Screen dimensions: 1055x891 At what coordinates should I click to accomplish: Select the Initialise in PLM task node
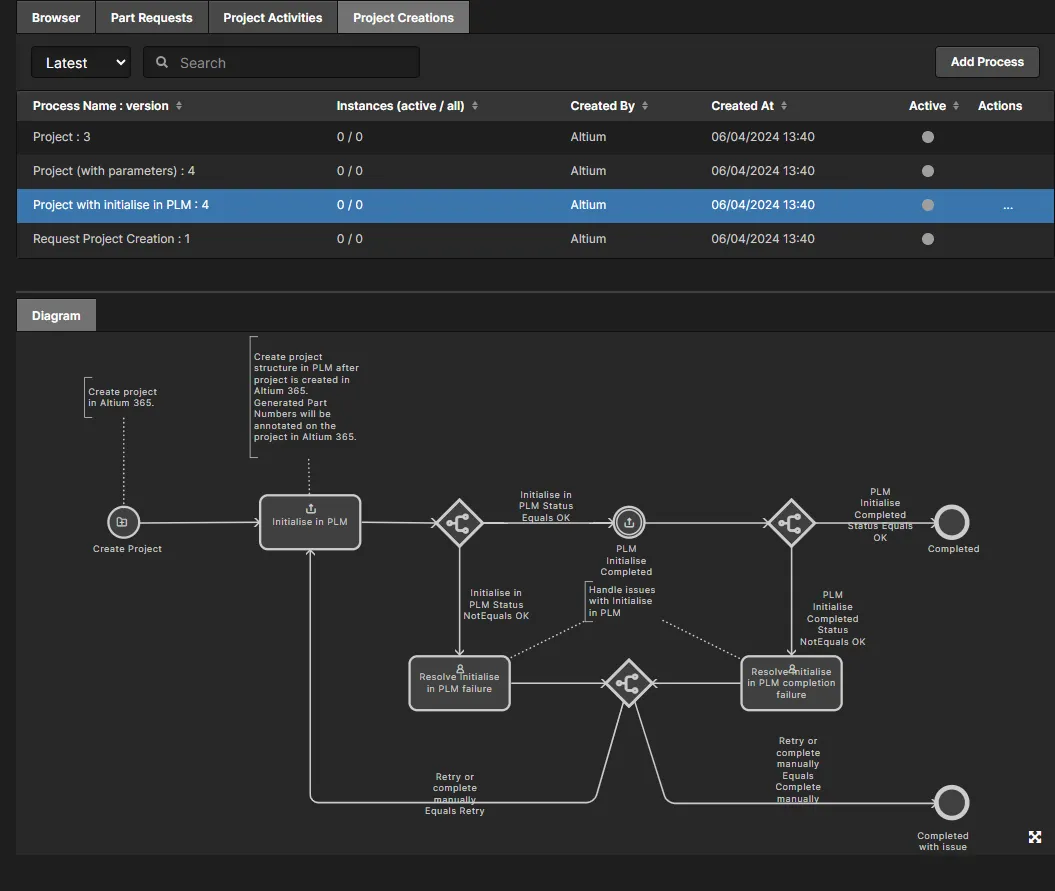pyautogui.click(x=310, y=522)
